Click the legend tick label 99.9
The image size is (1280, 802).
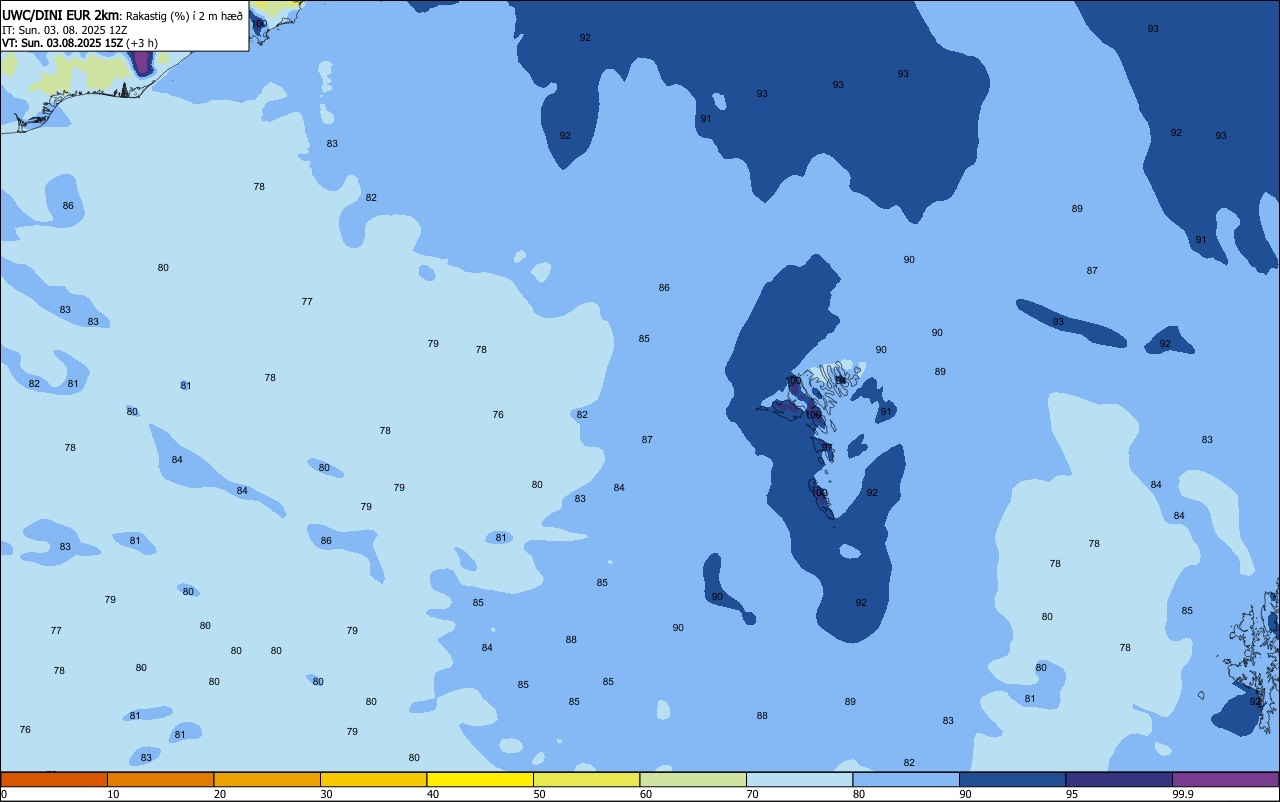pyautogui.click(x=1182, y=794)
